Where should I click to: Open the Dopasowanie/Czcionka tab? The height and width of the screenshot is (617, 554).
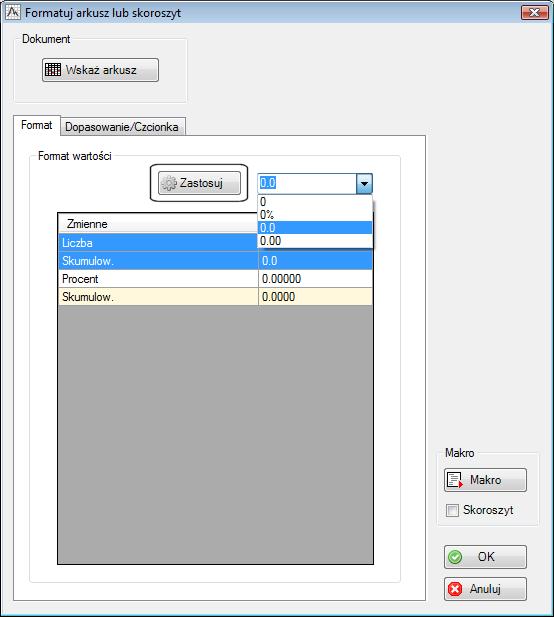(122, 127)
